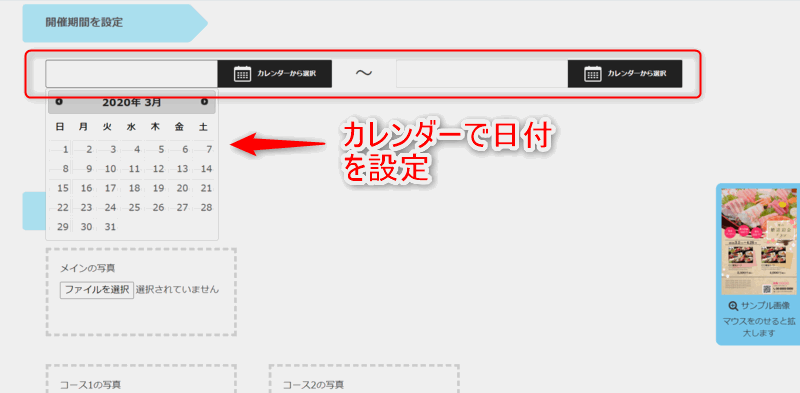Select March 15 in the calendar
Image resolution: width=800 pixels, height=393 pixels.
61,188
